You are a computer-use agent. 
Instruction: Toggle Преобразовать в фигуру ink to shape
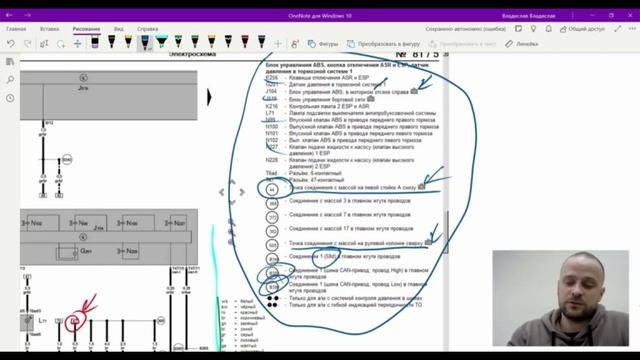[x=383, y=44]
